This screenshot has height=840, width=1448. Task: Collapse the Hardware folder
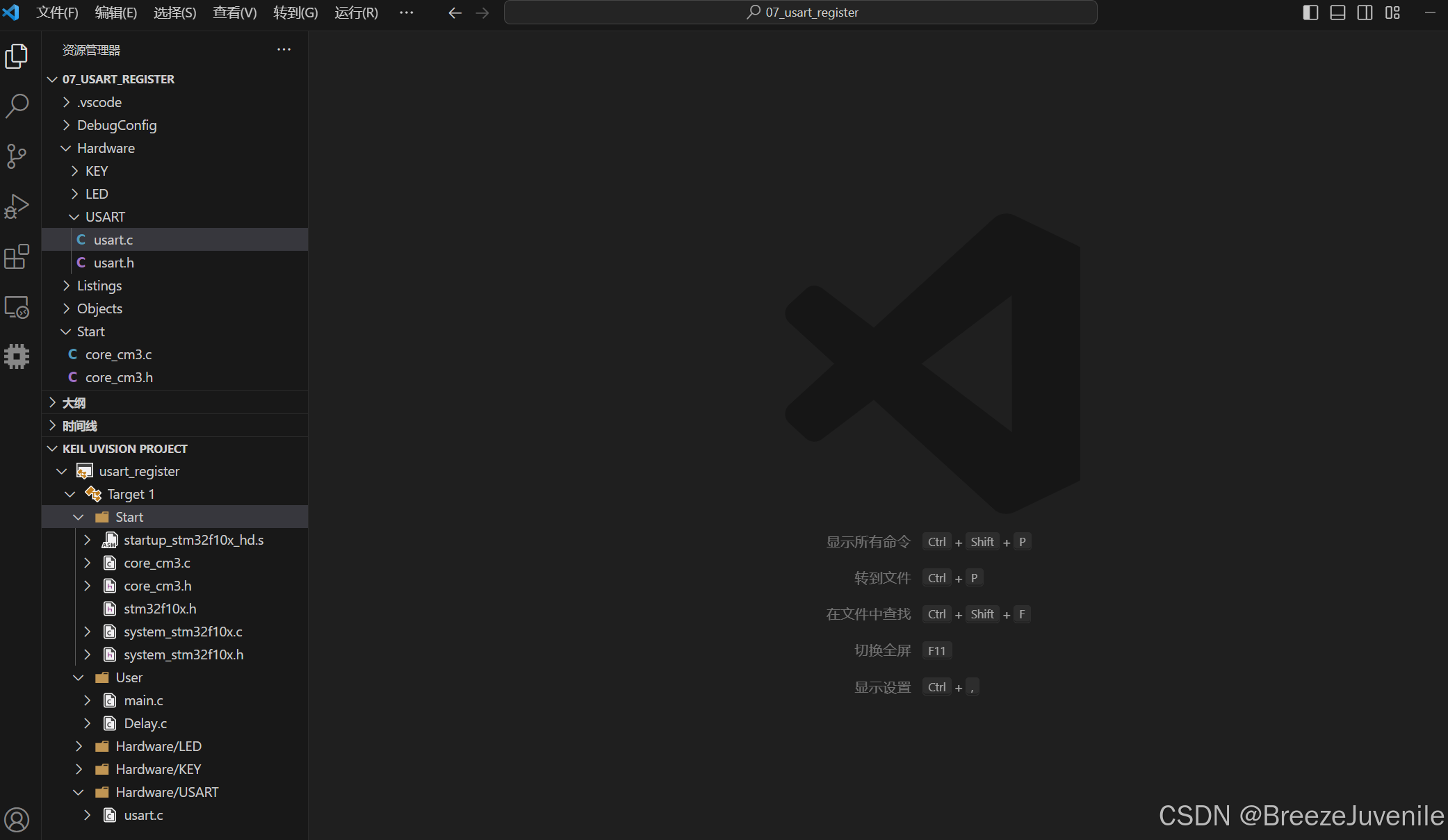pos(66,148)
